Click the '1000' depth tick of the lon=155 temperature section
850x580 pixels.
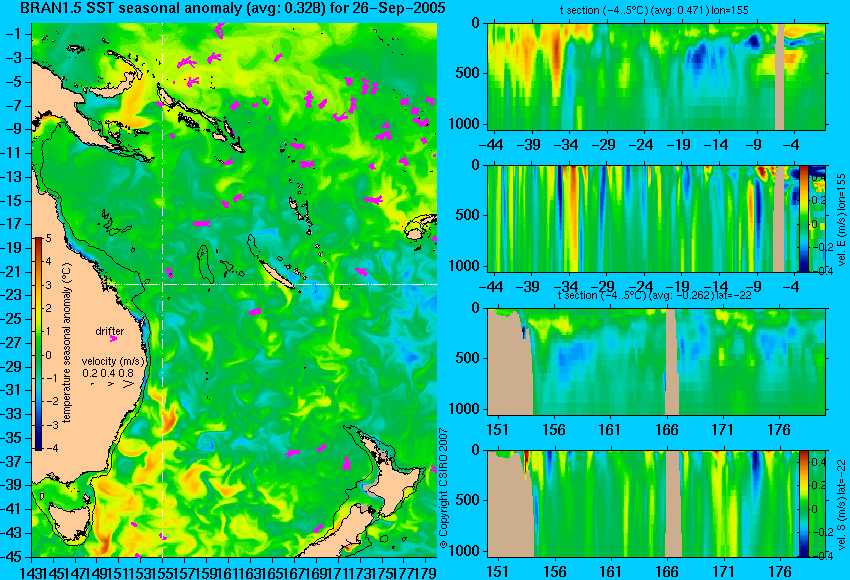click(465, 124)
